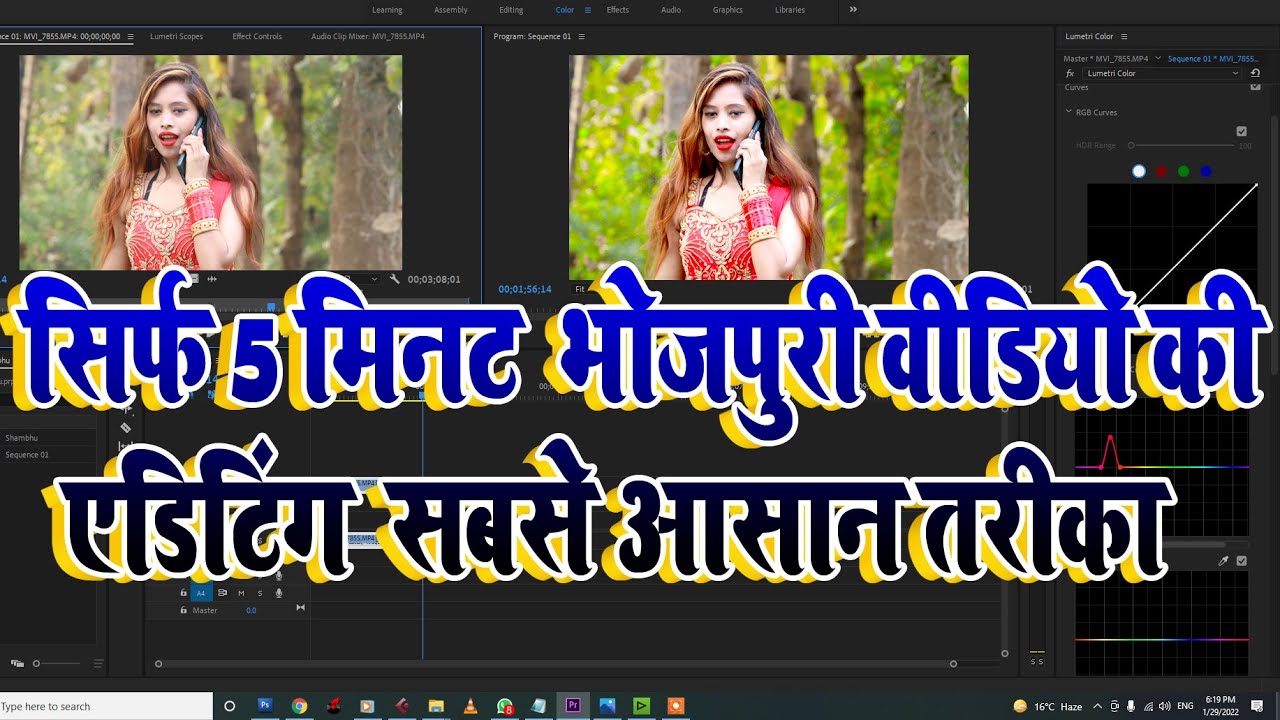Reset the Lumetri Color effect
Screen dimensions: 1280x720
coord(1255,73)
